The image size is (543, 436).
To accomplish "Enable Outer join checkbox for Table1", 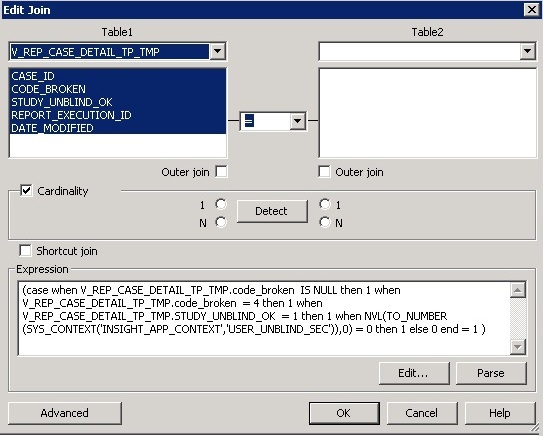I will tap(221, 172).
